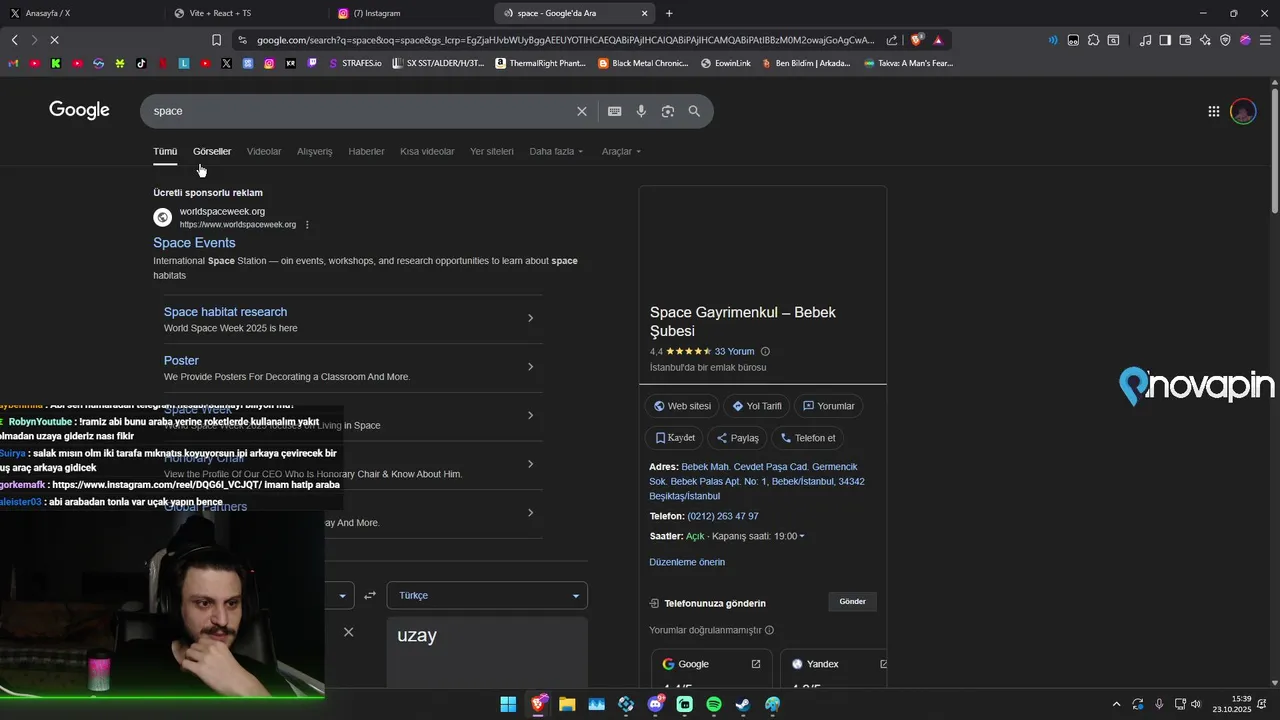Expand the Daha fazla dropdown
Viewport: 1280px width, 720px height.
pyautogui.click(x=556, y=151)
